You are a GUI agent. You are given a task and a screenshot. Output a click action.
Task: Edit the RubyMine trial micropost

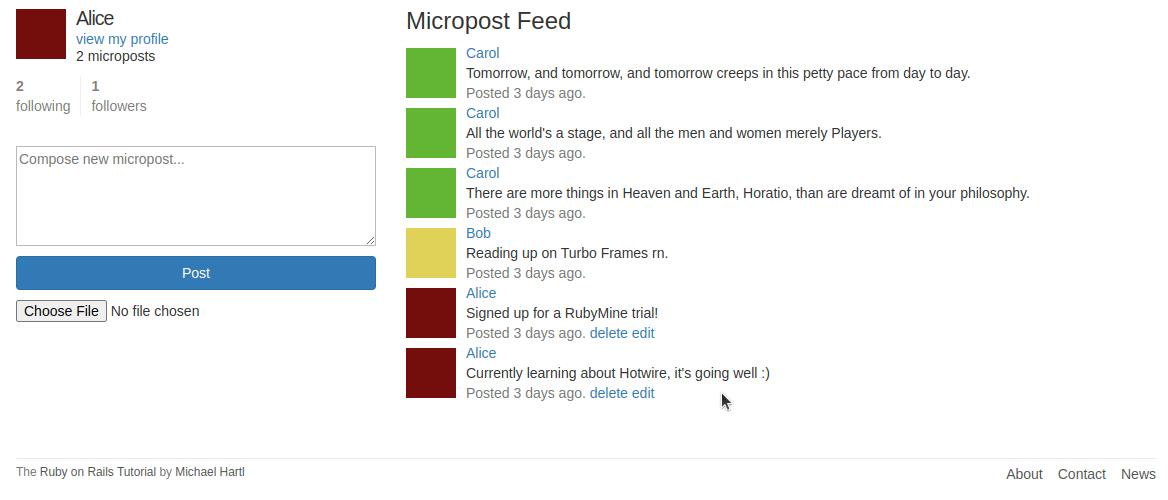pos(643,333)
